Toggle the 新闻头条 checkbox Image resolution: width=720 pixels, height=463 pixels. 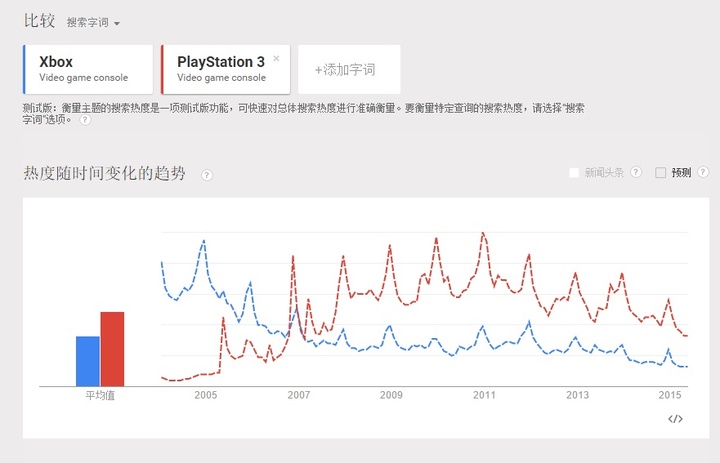[x=574, y=172]
